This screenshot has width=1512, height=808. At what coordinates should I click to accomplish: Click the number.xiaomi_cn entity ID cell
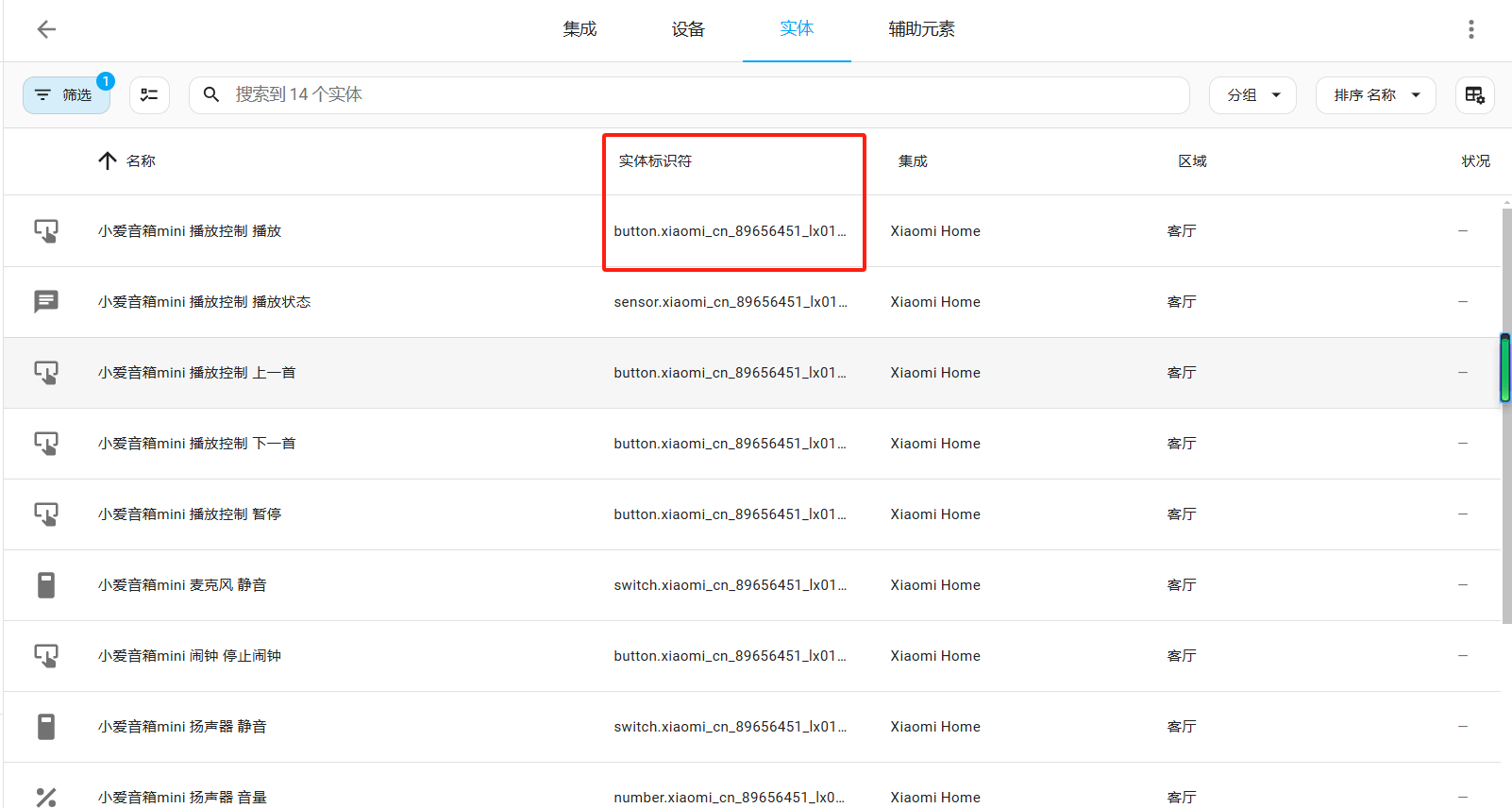[731, 798]
